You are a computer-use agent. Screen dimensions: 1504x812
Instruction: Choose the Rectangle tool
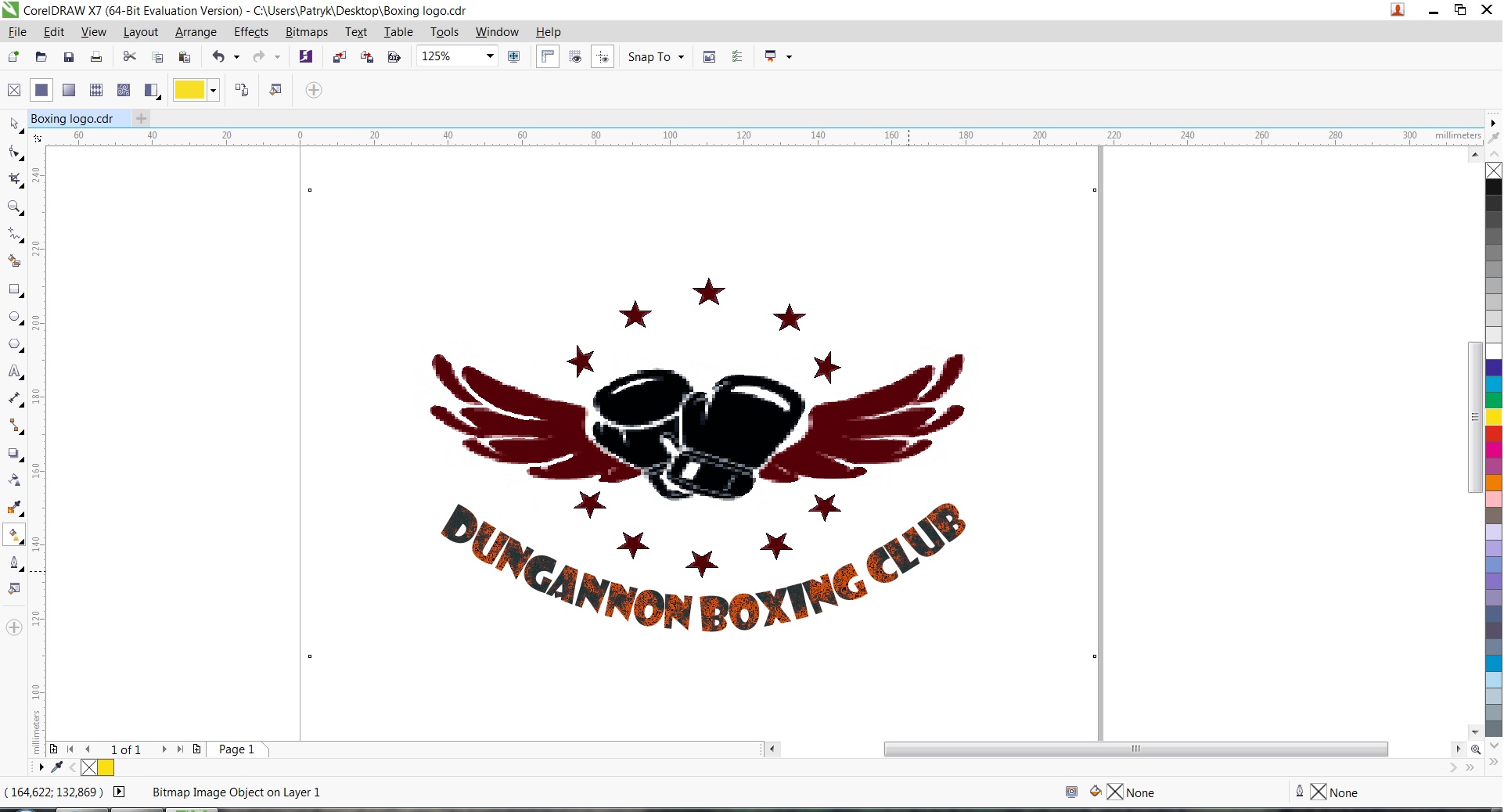pyautogui.click(x=14, y=289)
